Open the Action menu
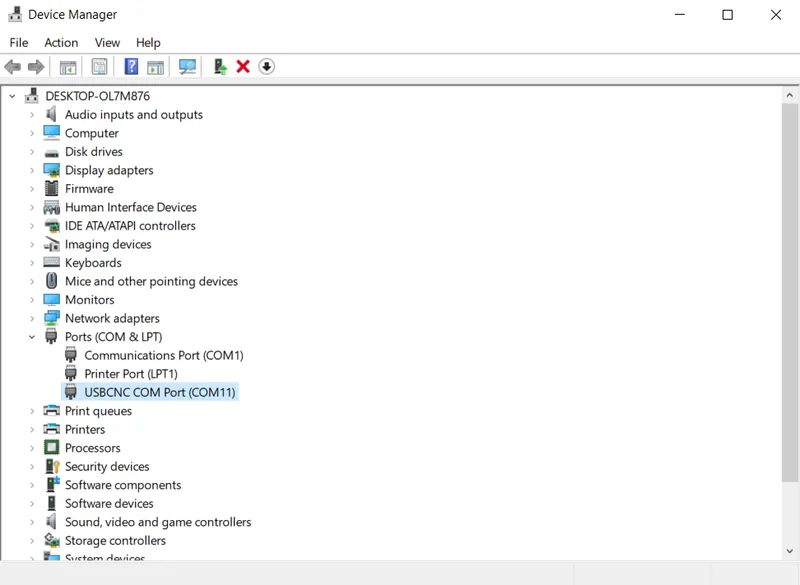 pos(61,42)
